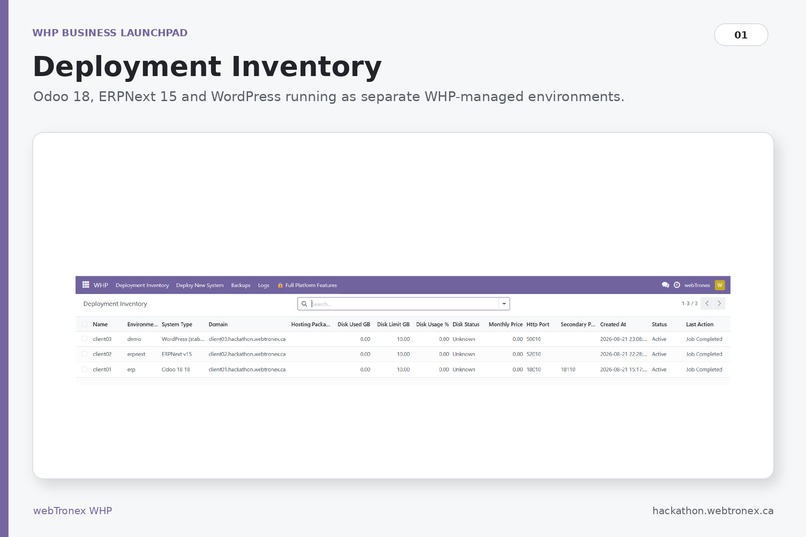Open the activities clock icon
Image resolution: width=806 pixels, height=537 pixels.
pos(677,285)
